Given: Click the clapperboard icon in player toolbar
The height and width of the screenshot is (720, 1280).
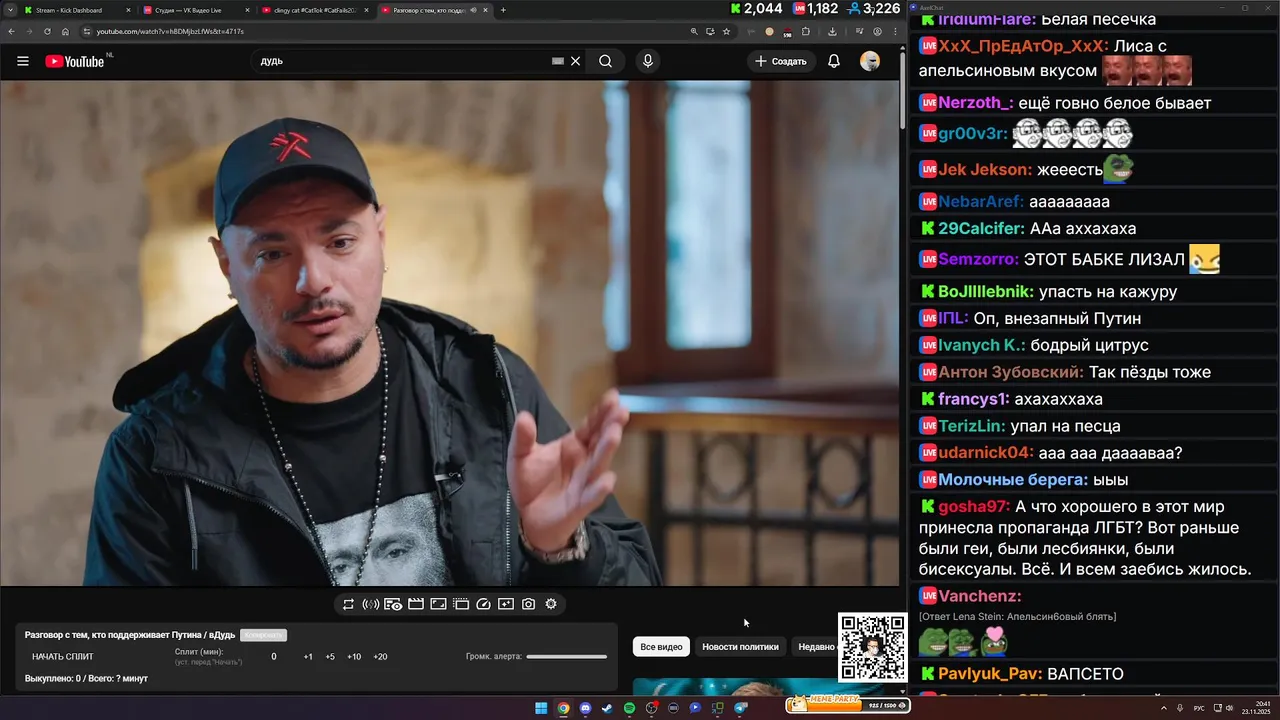Looking at the screenshot, I should [x=416, y=604].
